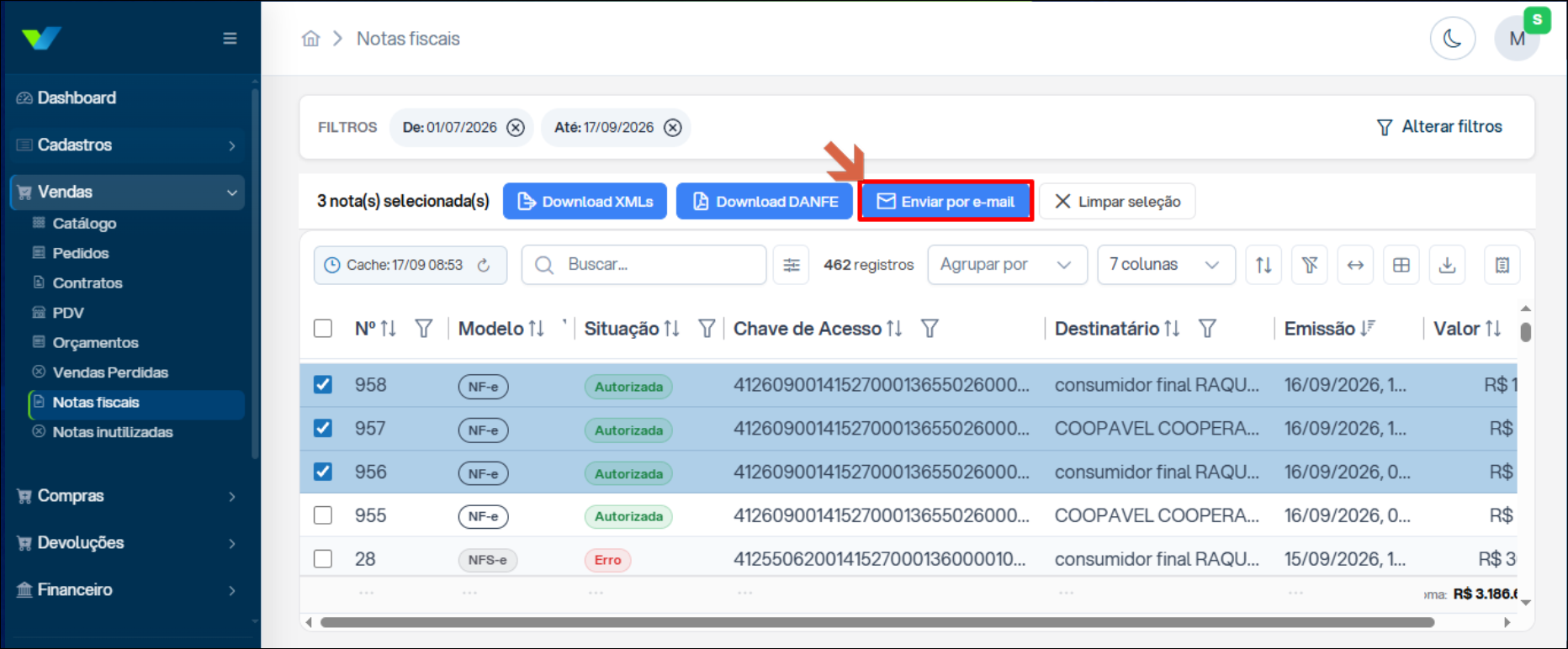Open the Agrupar por dropdown
This screenshot has width=1568, height=649.
point(1007,265)
